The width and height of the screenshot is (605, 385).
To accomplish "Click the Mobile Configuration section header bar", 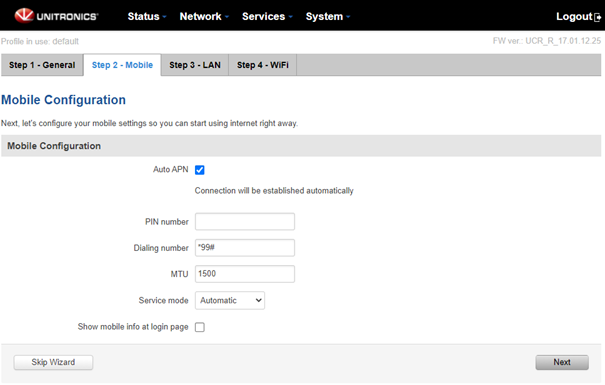I will pos(301,146).
